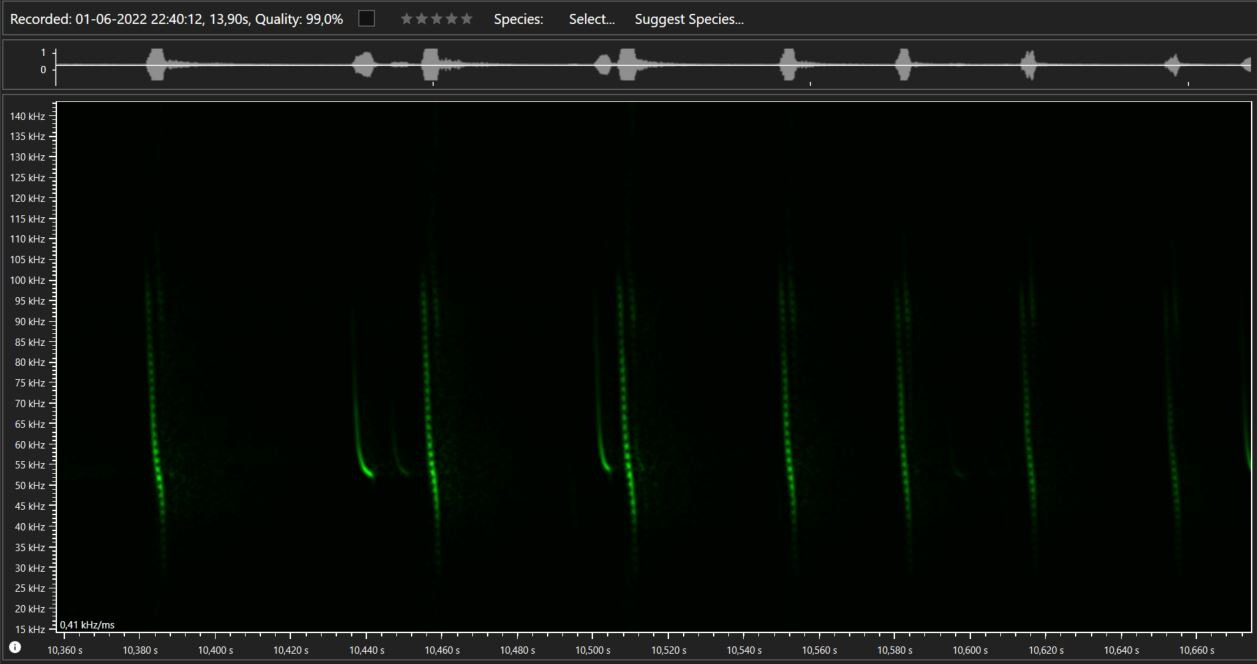Assign a five-star rating
This screenshot has height=664, width=1257.
click(466, 19)
